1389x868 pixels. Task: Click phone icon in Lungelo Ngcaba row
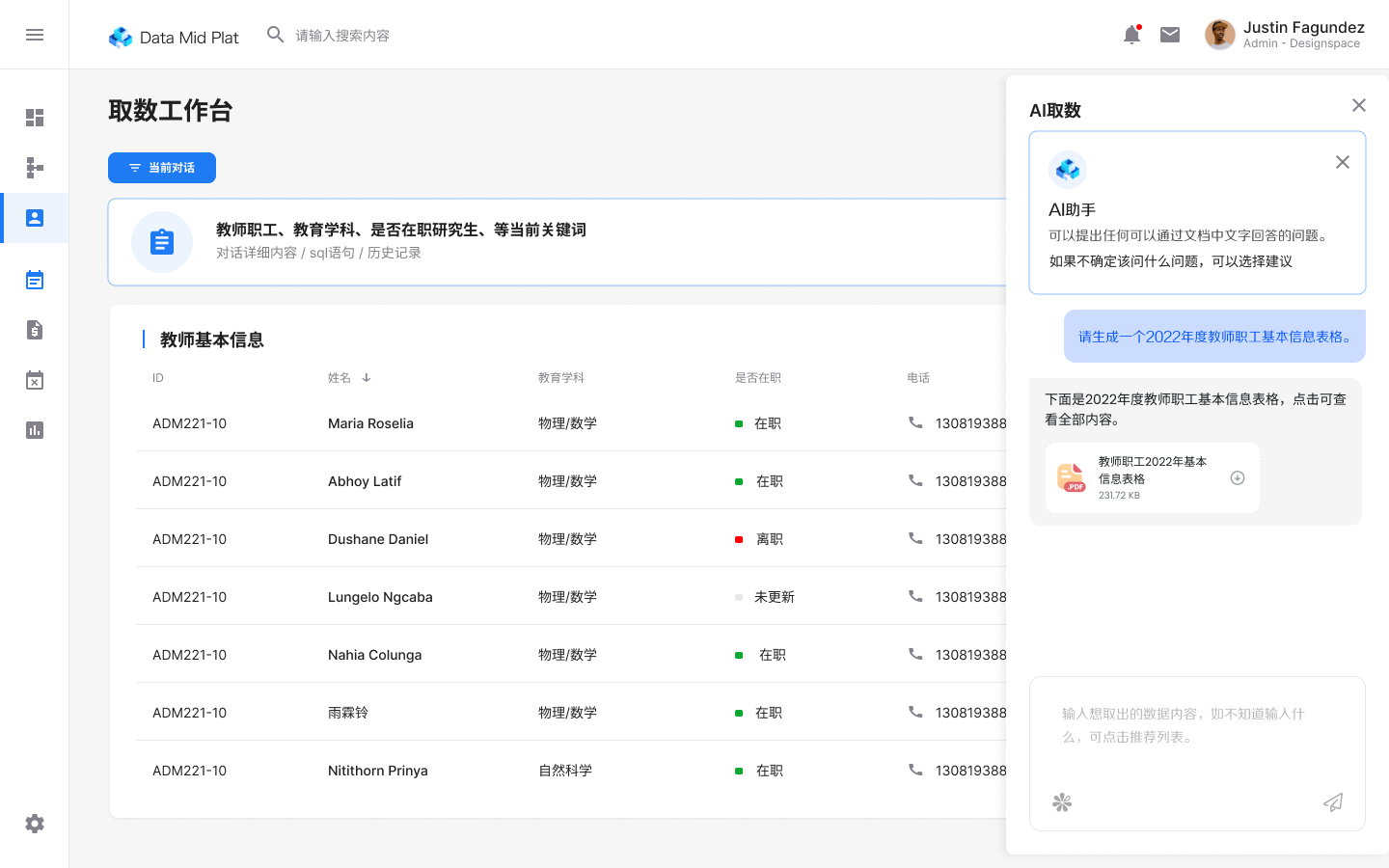(x=915, y=596)
